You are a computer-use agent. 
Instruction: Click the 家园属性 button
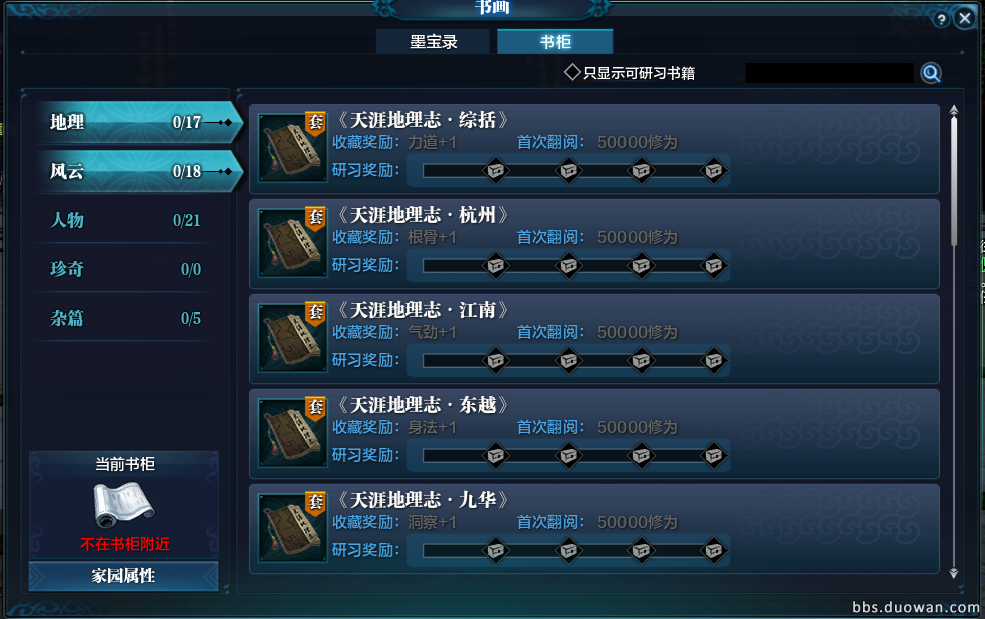tap(124, 576)
